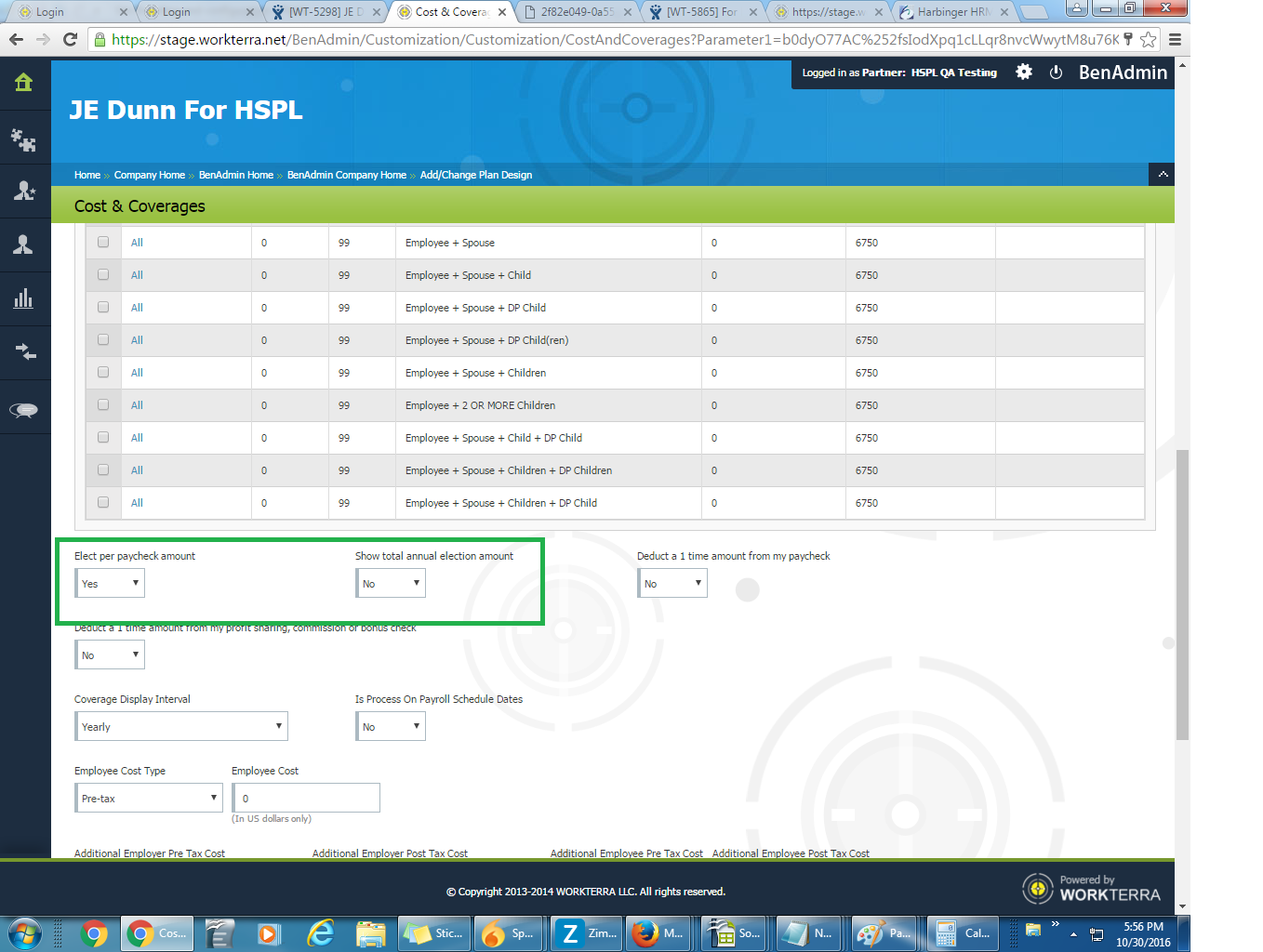
Task: Click the Add/Change Plan Design breadcrumb link
Action: click(x=476, y=175)
